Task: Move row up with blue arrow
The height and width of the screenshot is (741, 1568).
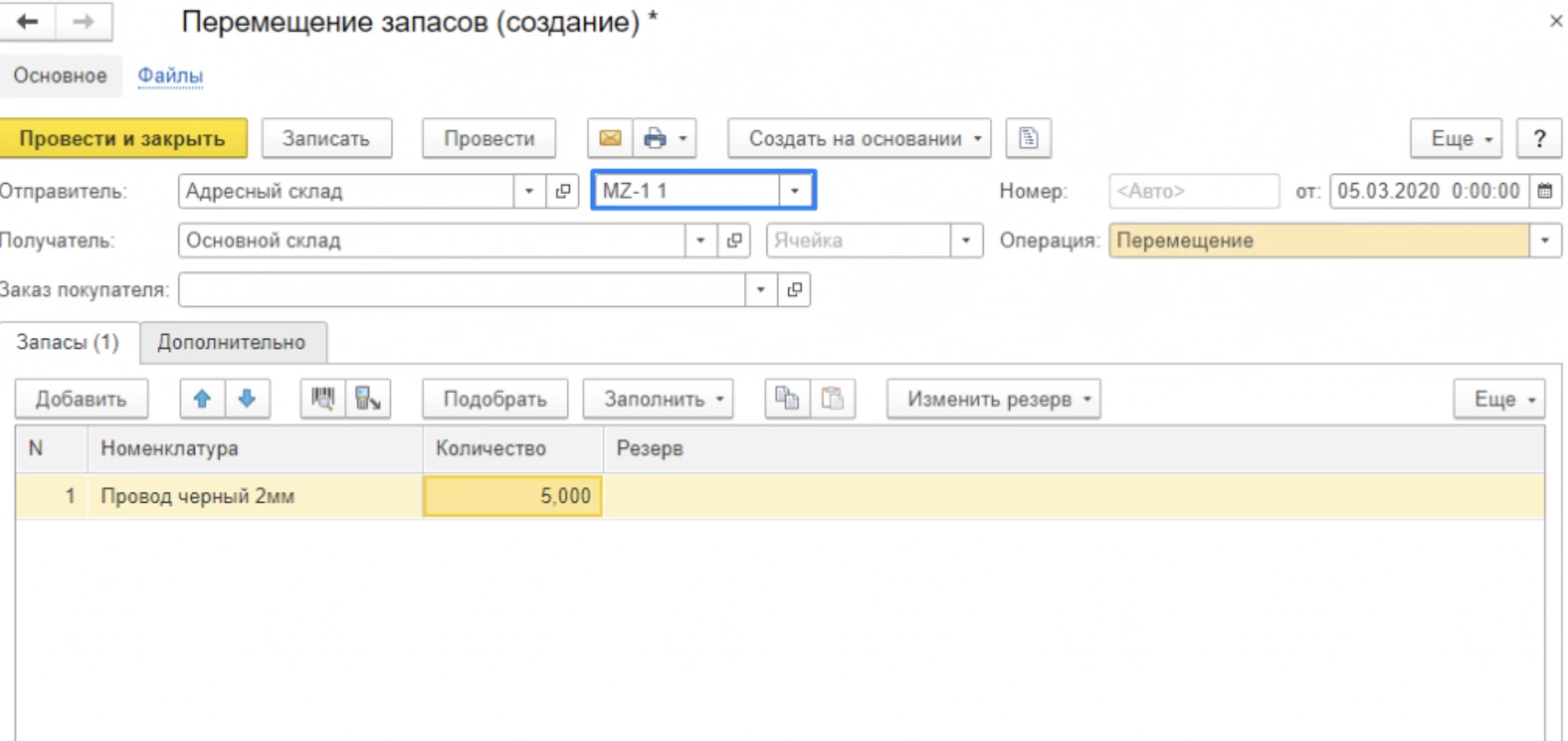Action: click(x=202, y=399)
